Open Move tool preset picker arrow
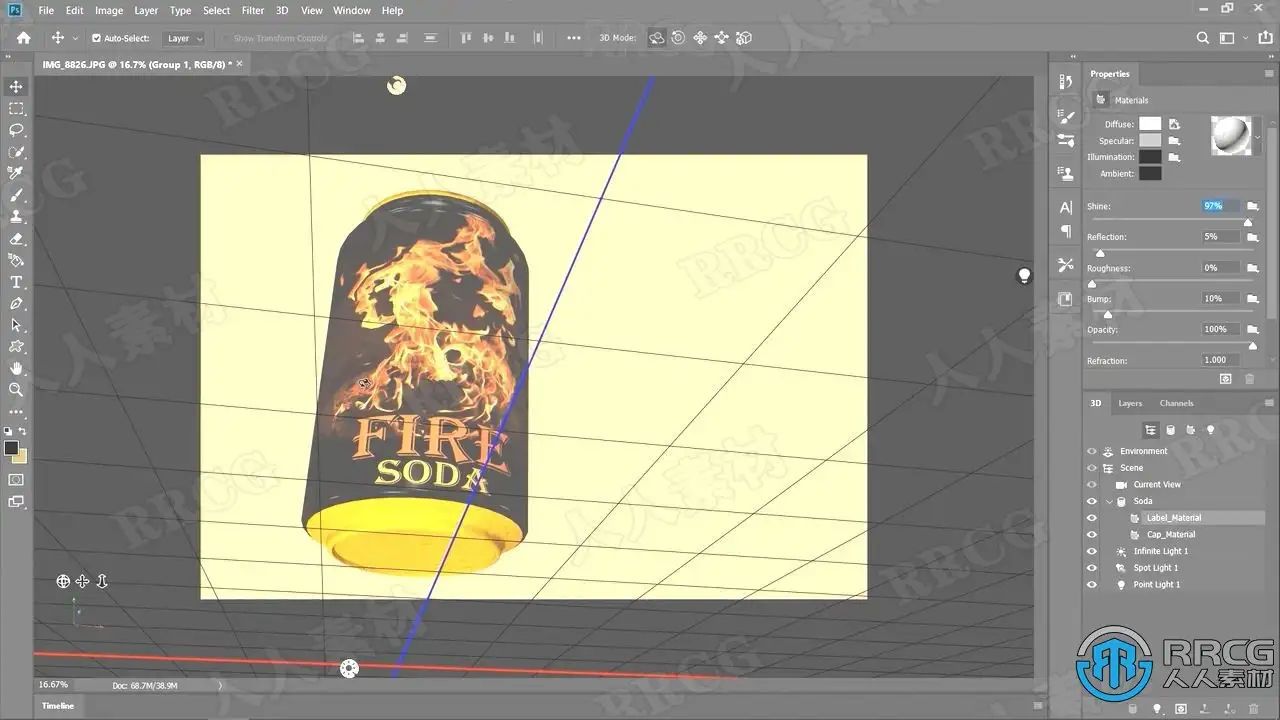The height and width of the screenshot is (720, 1280). 75,38
